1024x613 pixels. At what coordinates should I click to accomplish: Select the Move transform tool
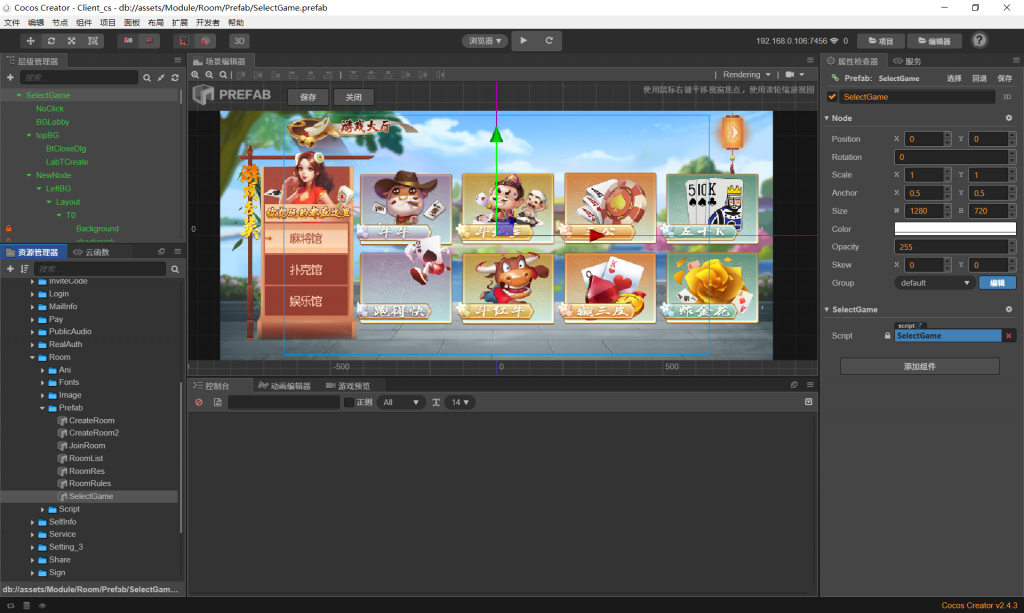click(31, 41)
